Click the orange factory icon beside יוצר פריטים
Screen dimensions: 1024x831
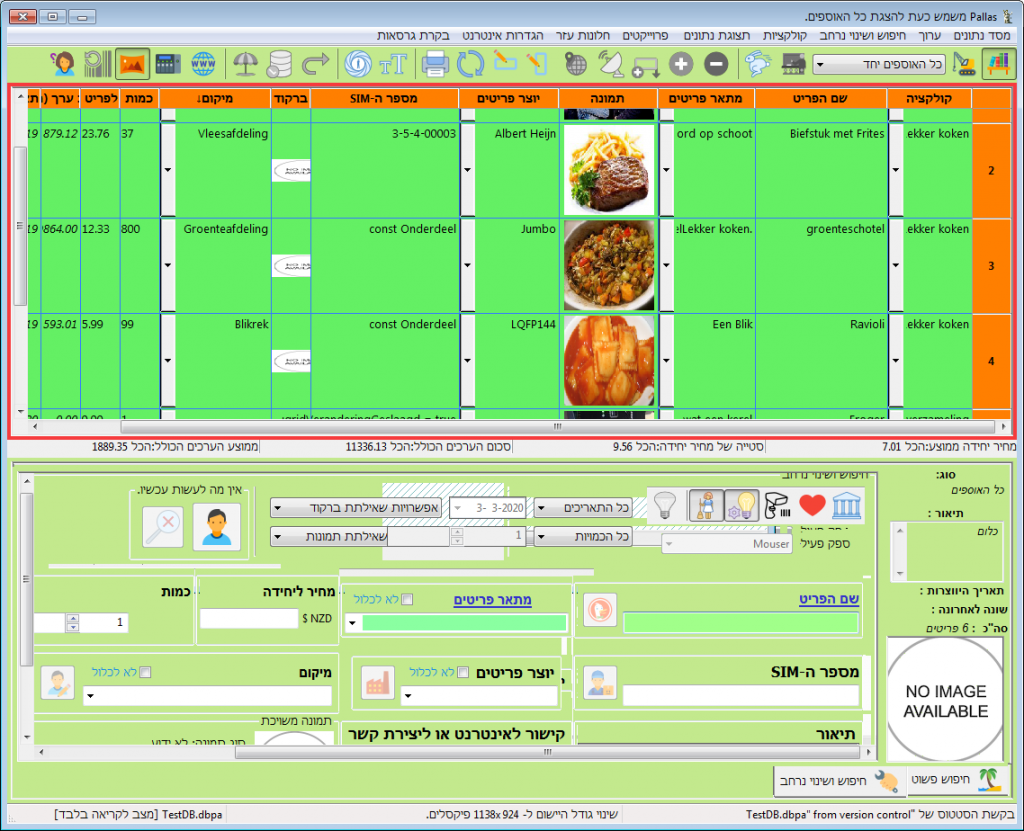click(377, 683)
